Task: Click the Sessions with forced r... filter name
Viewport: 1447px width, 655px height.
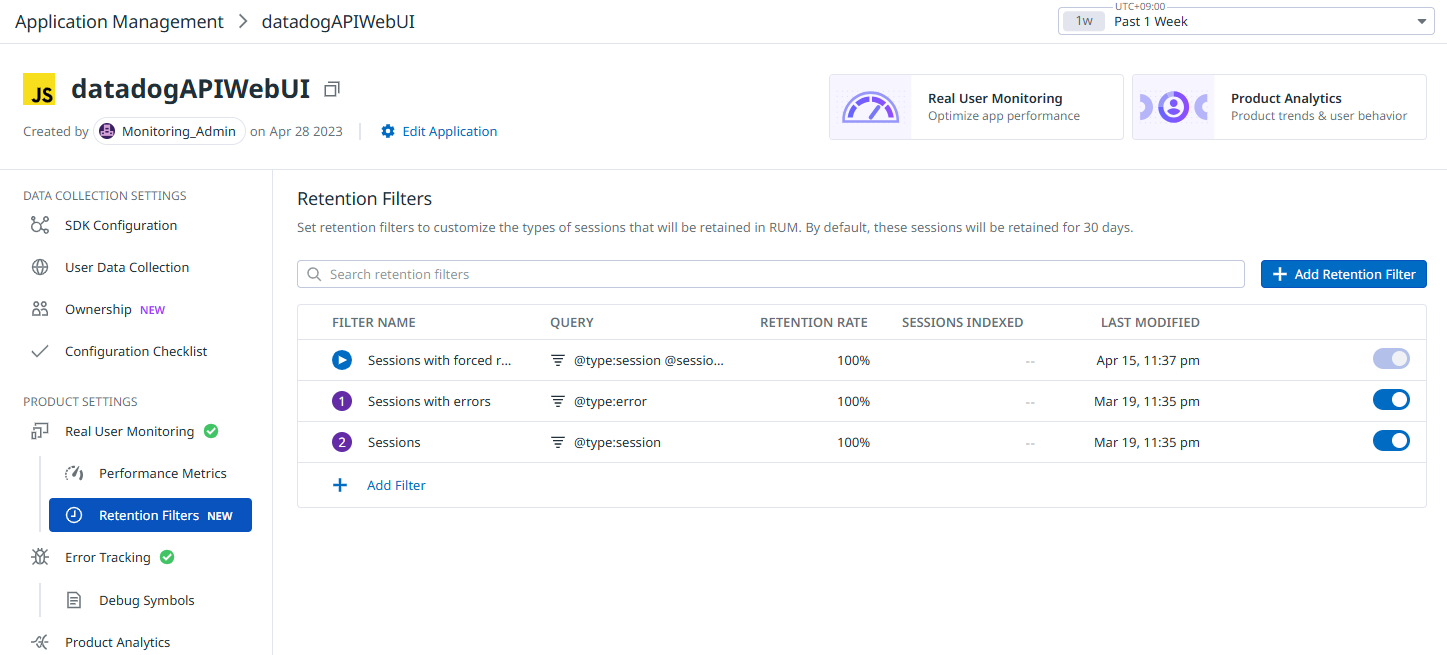Action: pyautogui.click(x=440, y=360)
